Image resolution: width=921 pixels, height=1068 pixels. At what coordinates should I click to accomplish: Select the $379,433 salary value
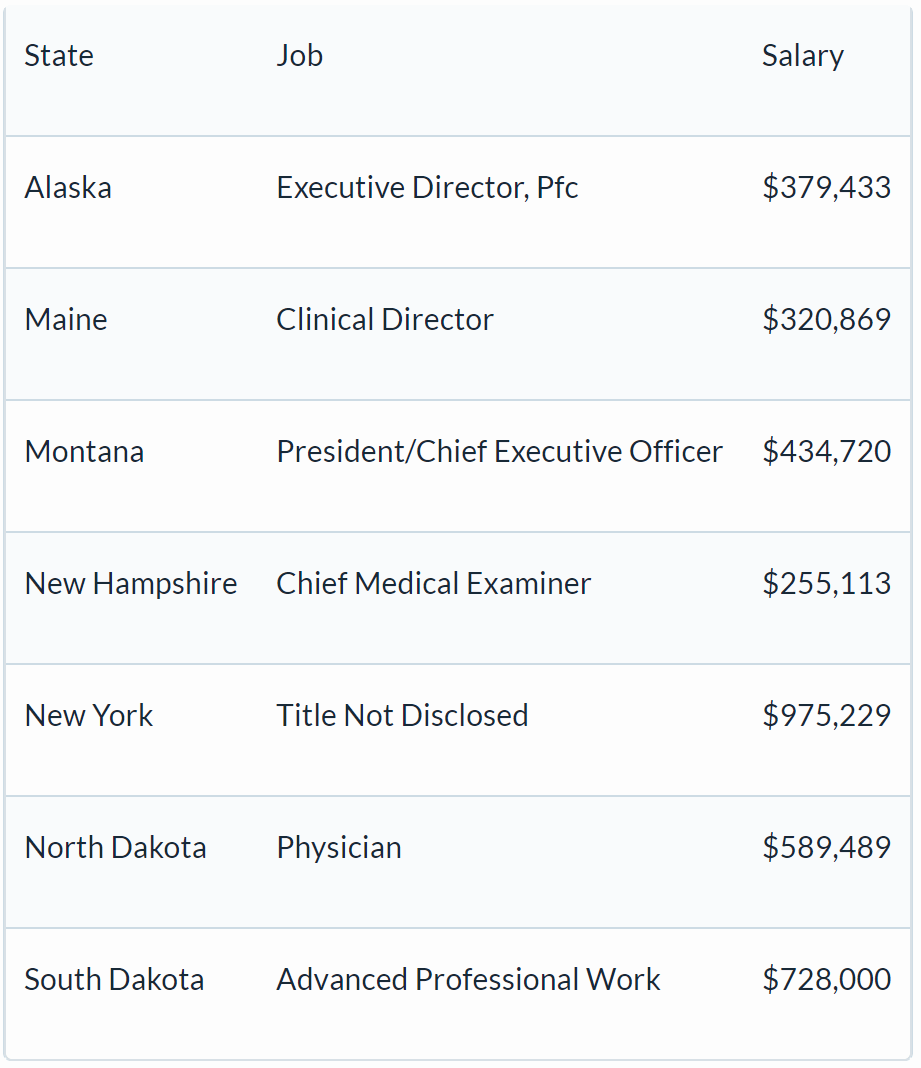pos(826,188)
